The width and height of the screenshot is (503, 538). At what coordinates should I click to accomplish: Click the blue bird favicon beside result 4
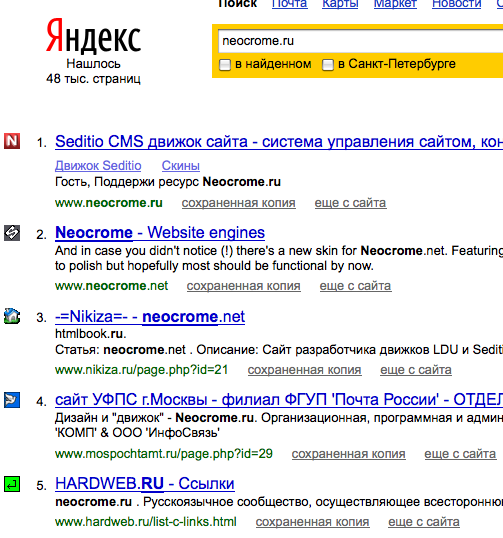(x=12, y=400)
